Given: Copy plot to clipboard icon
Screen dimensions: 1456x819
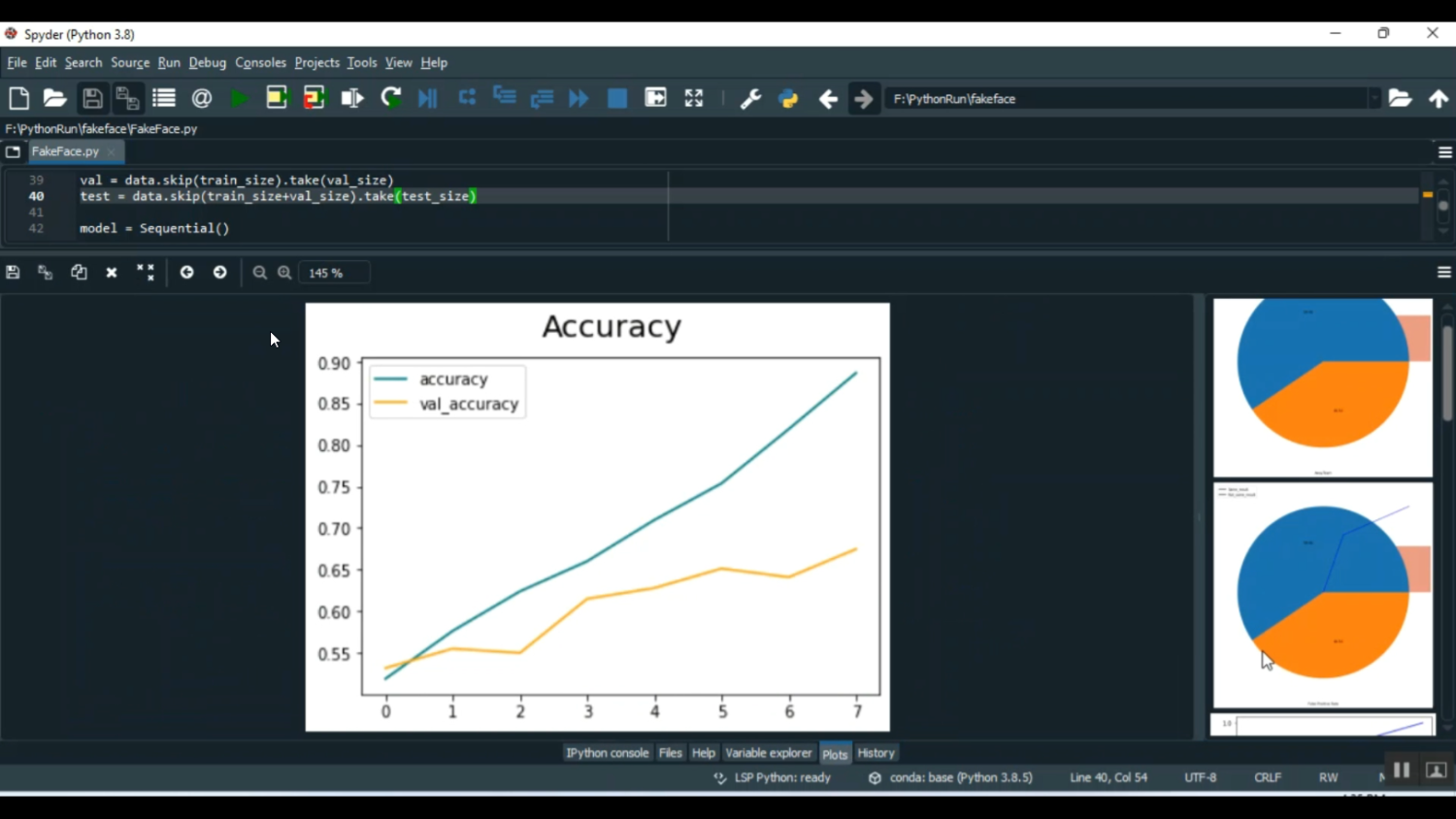Looking at the screenshot, I should coord(79,273).
